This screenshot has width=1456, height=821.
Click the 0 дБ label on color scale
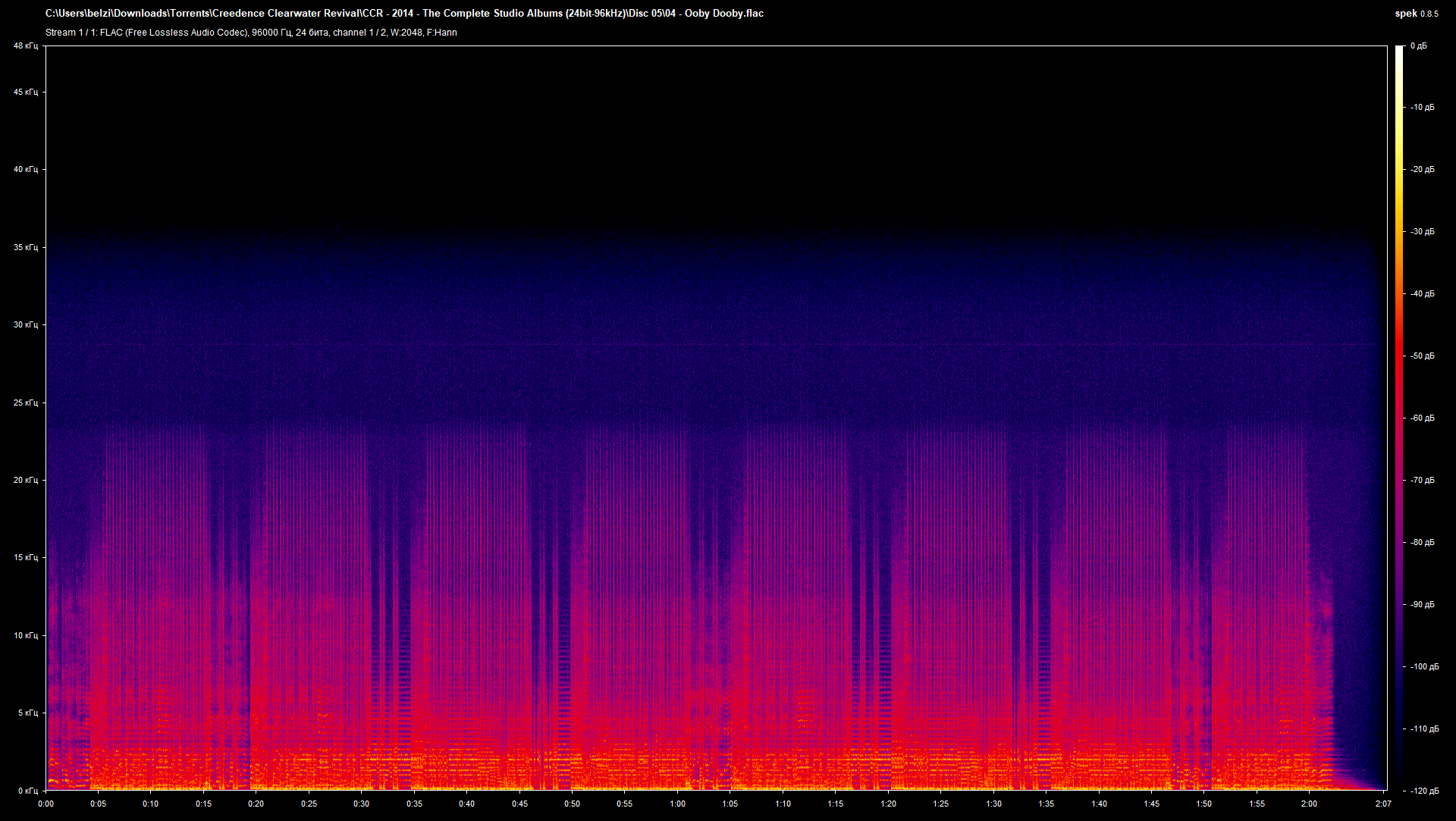coord(1418,46)
